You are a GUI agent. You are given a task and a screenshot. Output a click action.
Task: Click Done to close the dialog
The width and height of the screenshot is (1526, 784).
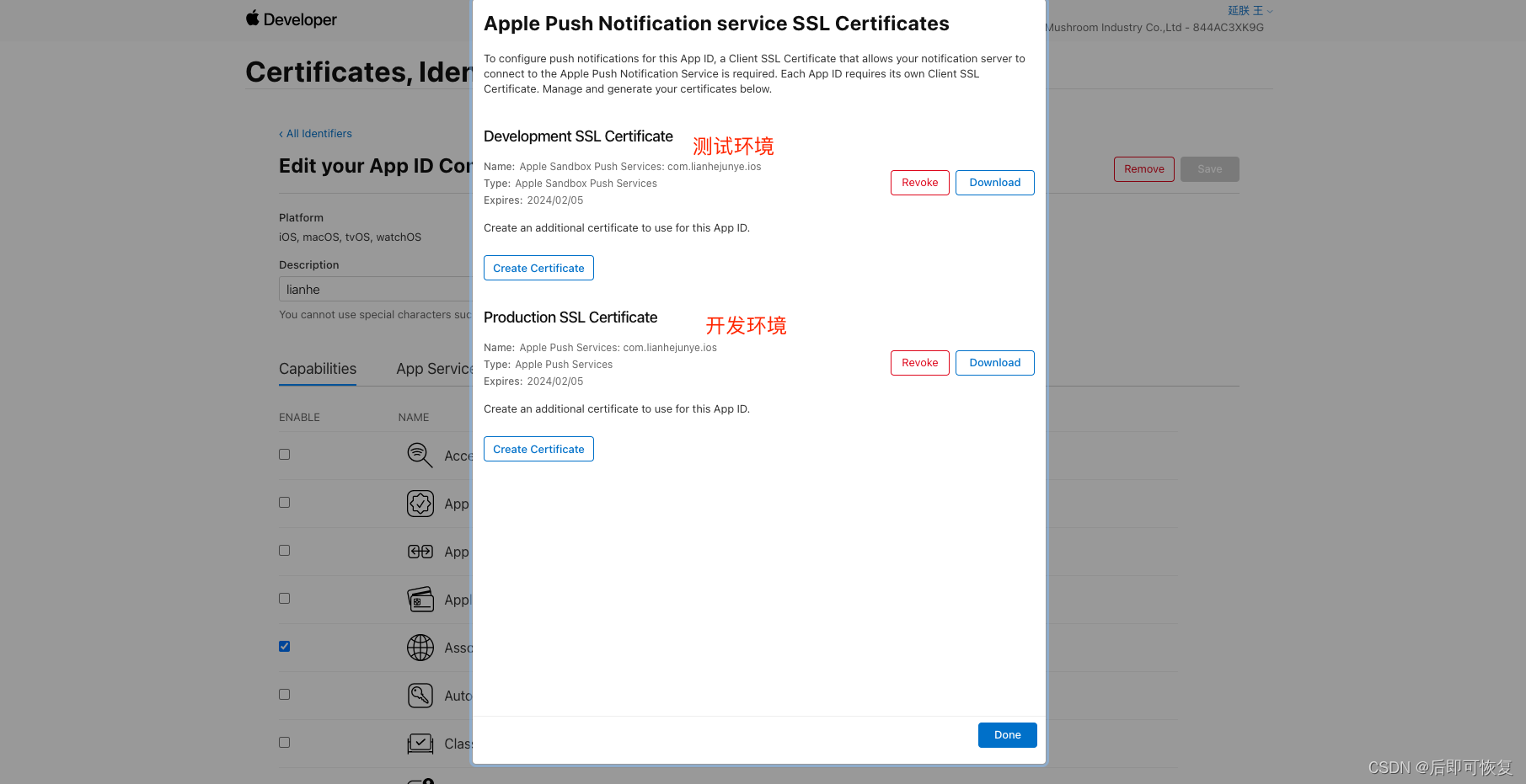(x=1007, y=735)
